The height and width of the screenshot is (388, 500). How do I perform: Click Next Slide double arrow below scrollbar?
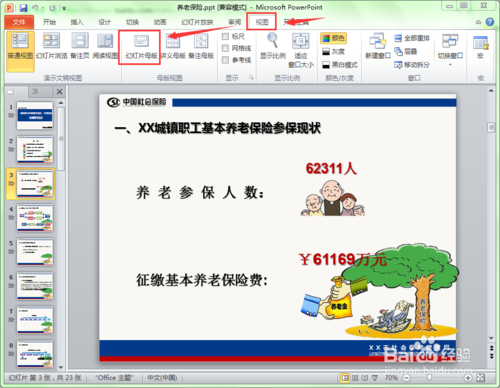click(x=491, y=356)
